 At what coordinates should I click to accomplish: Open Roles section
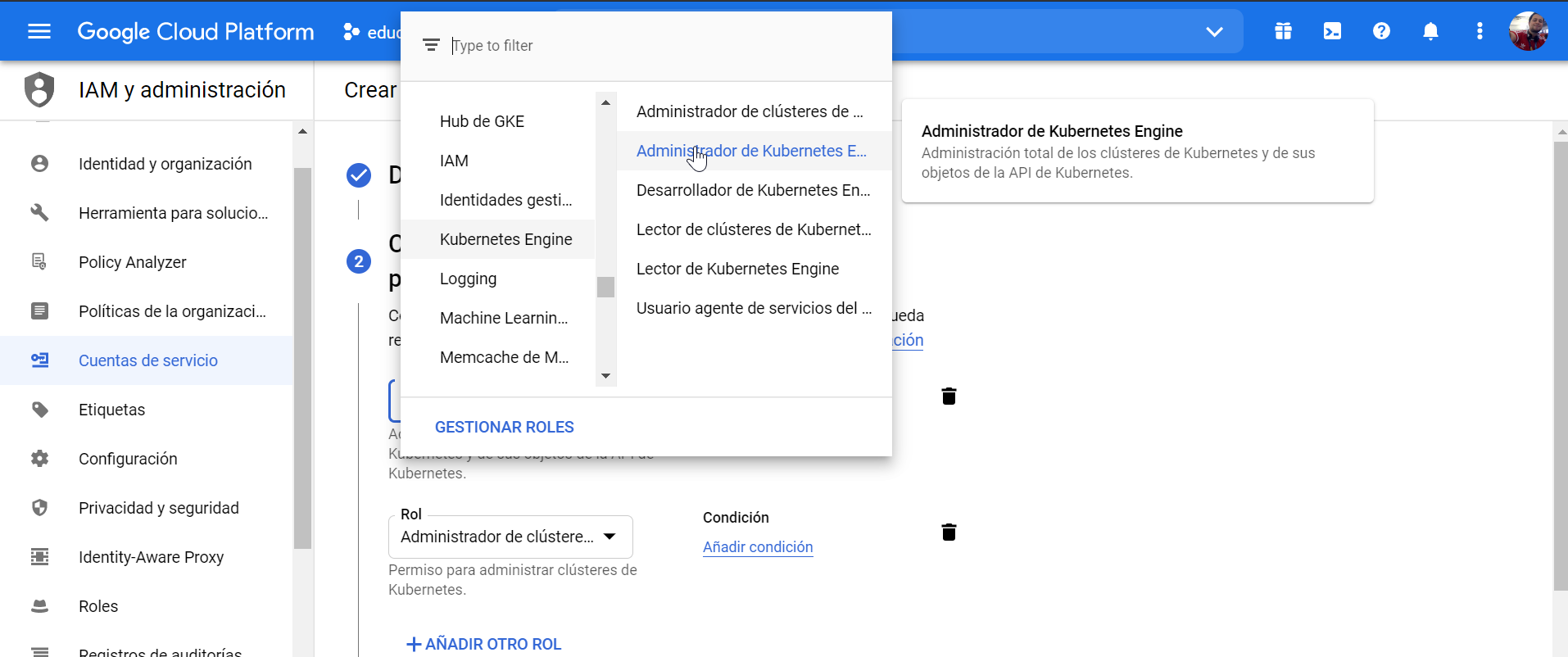tap(98, 606)
